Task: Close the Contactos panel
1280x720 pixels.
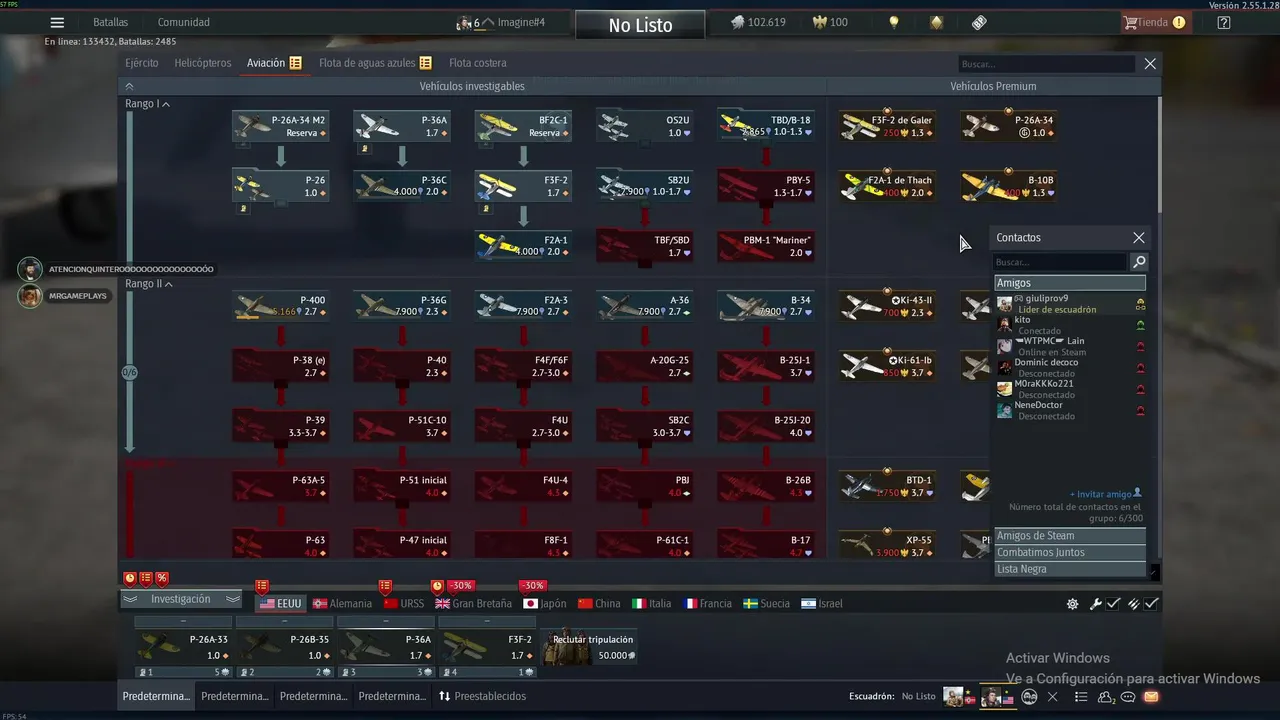Action: click(1138, 238)
